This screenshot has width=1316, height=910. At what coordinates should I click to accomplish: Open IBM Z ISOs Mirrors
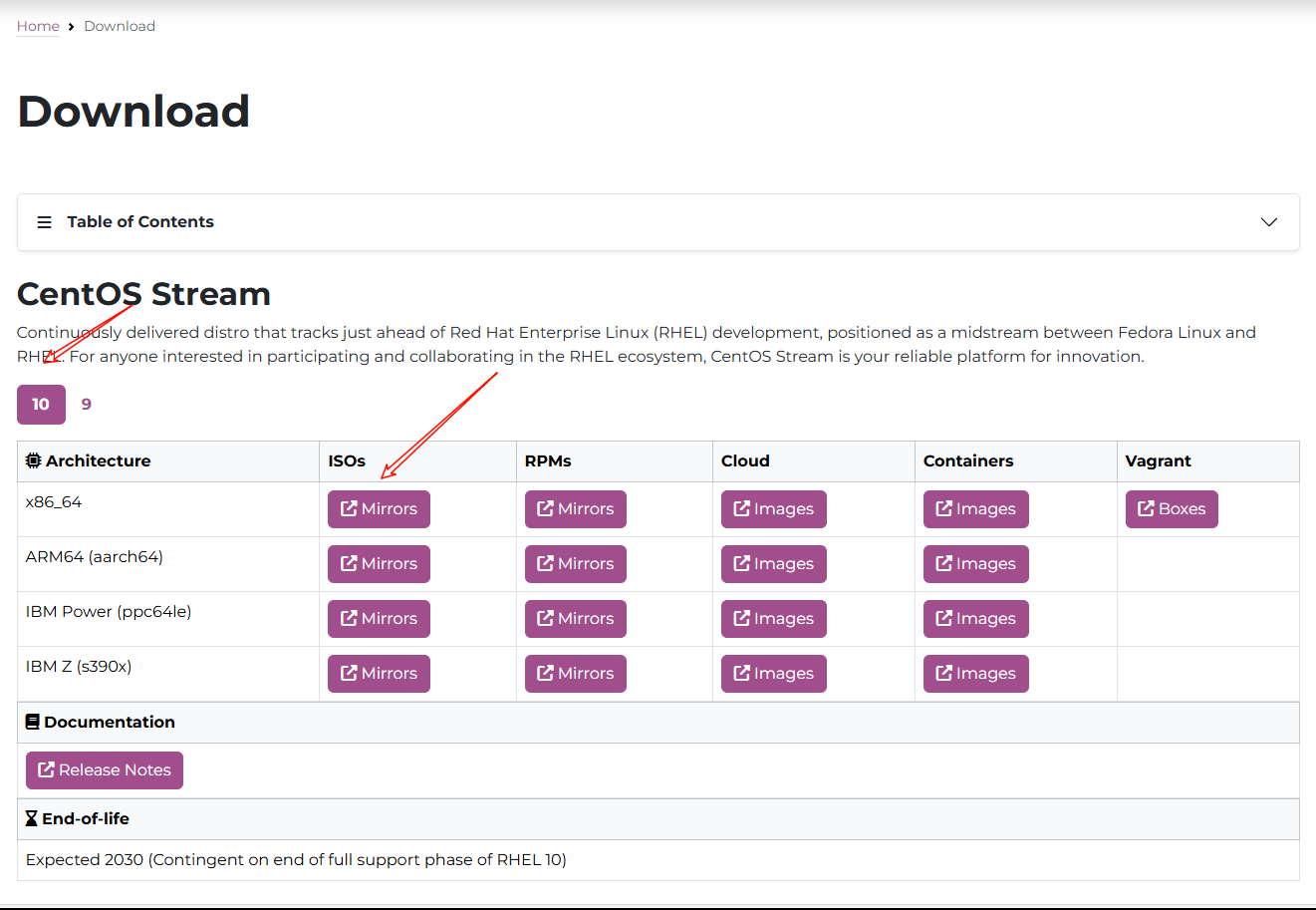click(379, 674)
